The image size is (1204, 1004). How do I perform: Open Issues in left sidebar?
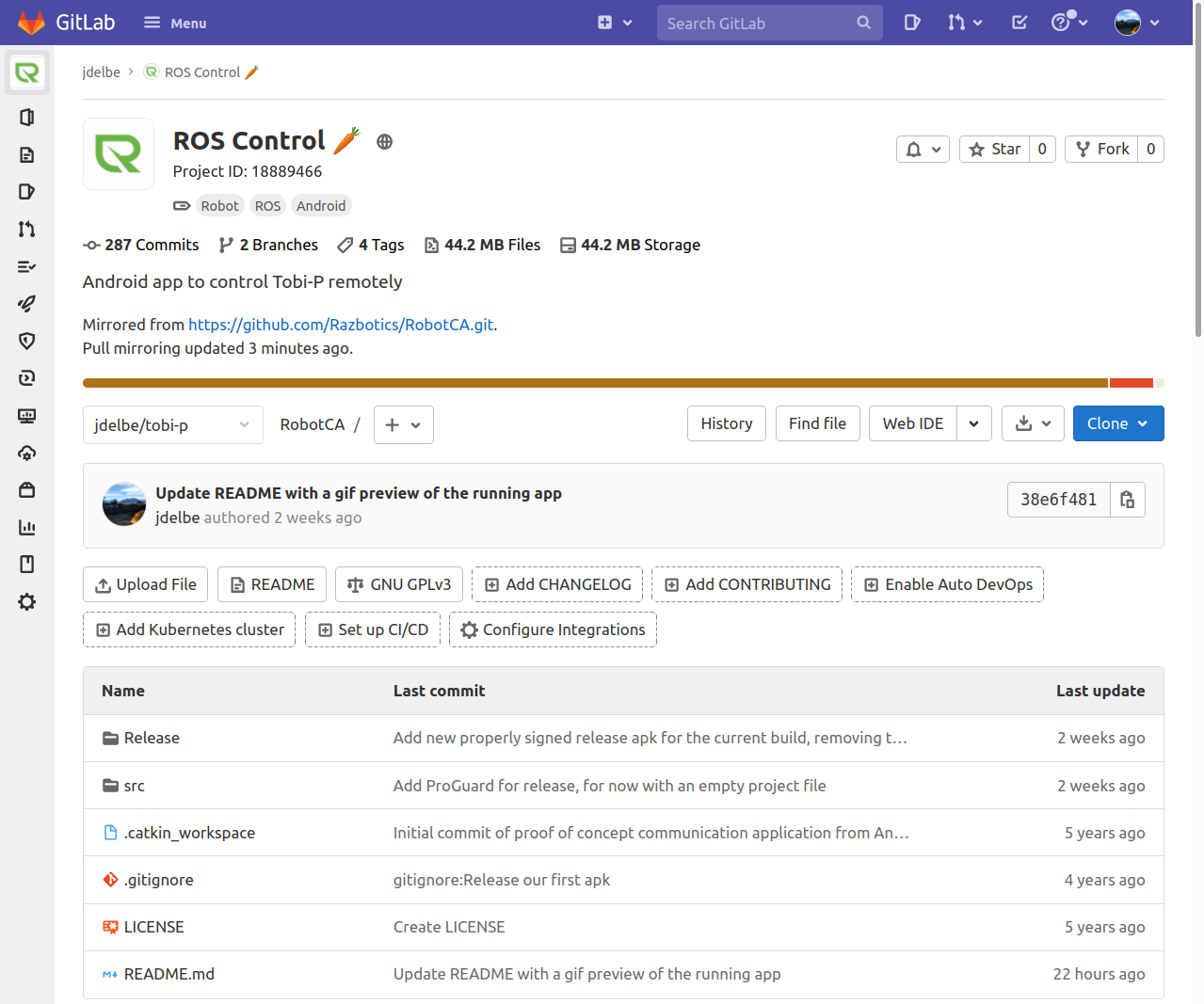(x=27, y=192)
